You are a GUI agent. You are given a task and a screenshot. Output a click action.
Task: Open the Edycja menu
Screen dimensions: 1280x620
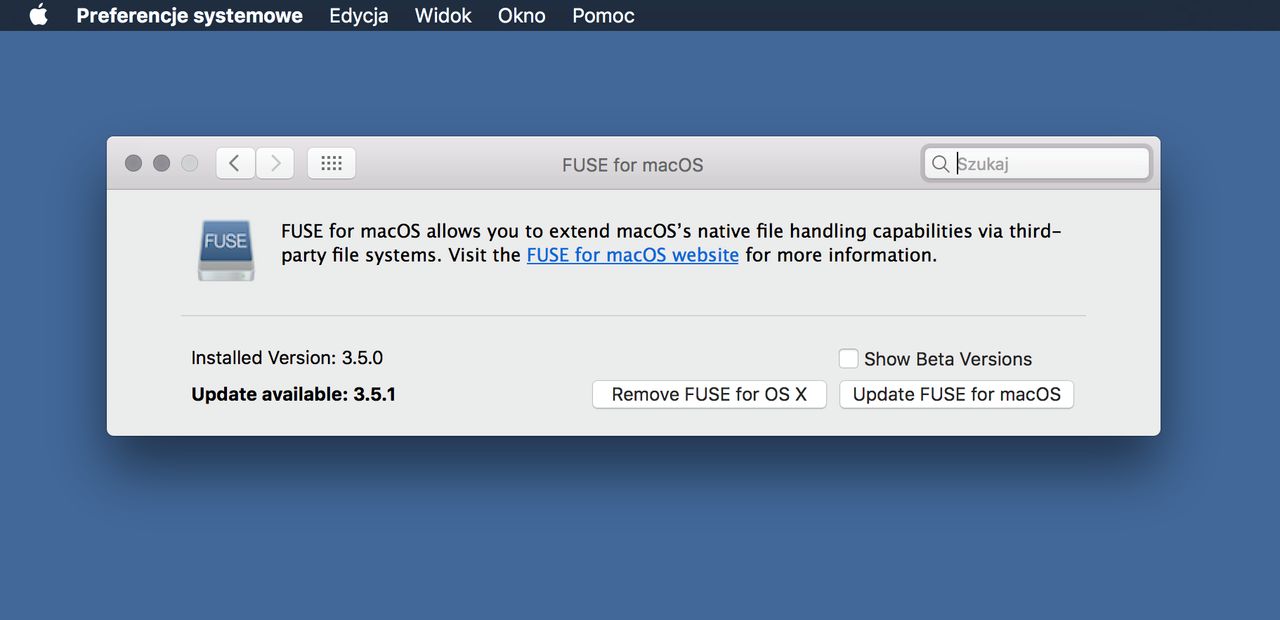[359, 15]
